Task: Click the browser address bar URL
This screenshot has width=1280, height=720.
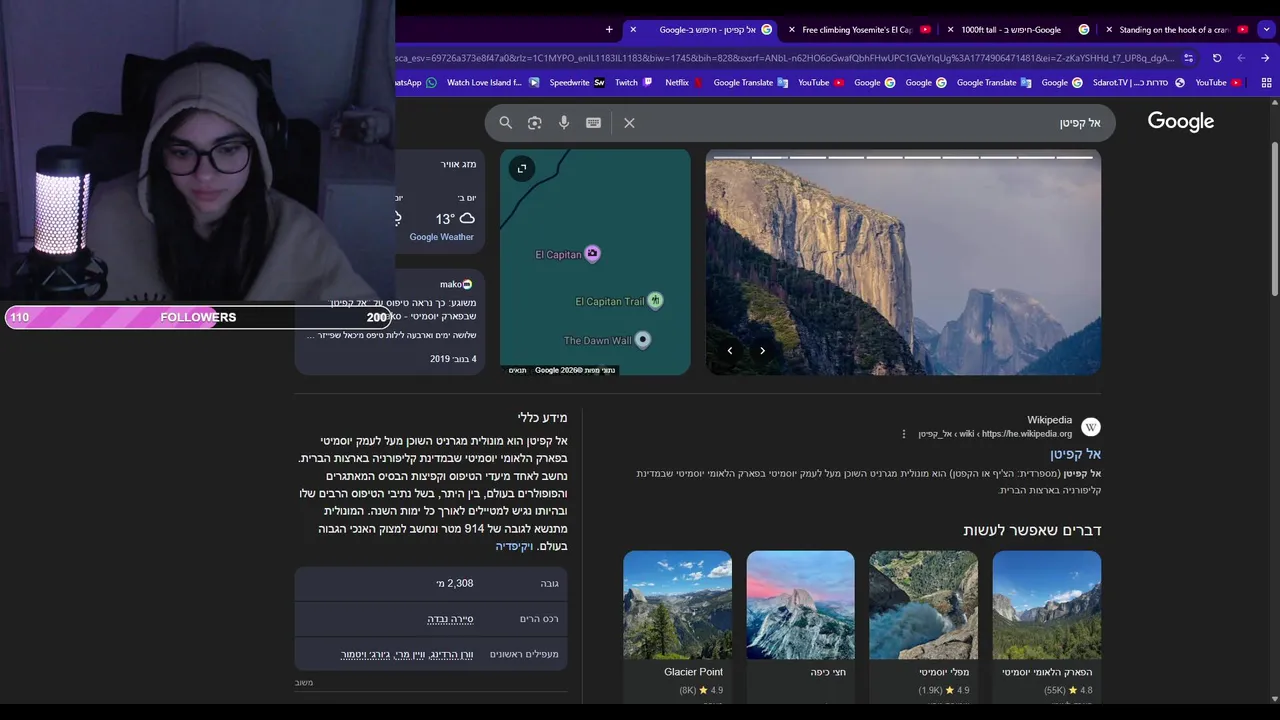Action: [785, 58]
